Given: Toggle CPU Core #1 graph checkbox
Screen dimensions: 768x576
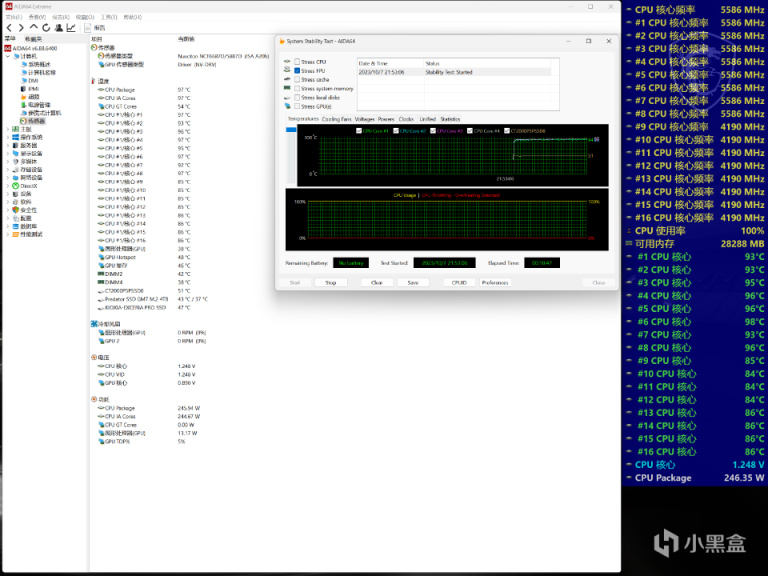Looking at the screenshot, I should click(x=358, y=131).
